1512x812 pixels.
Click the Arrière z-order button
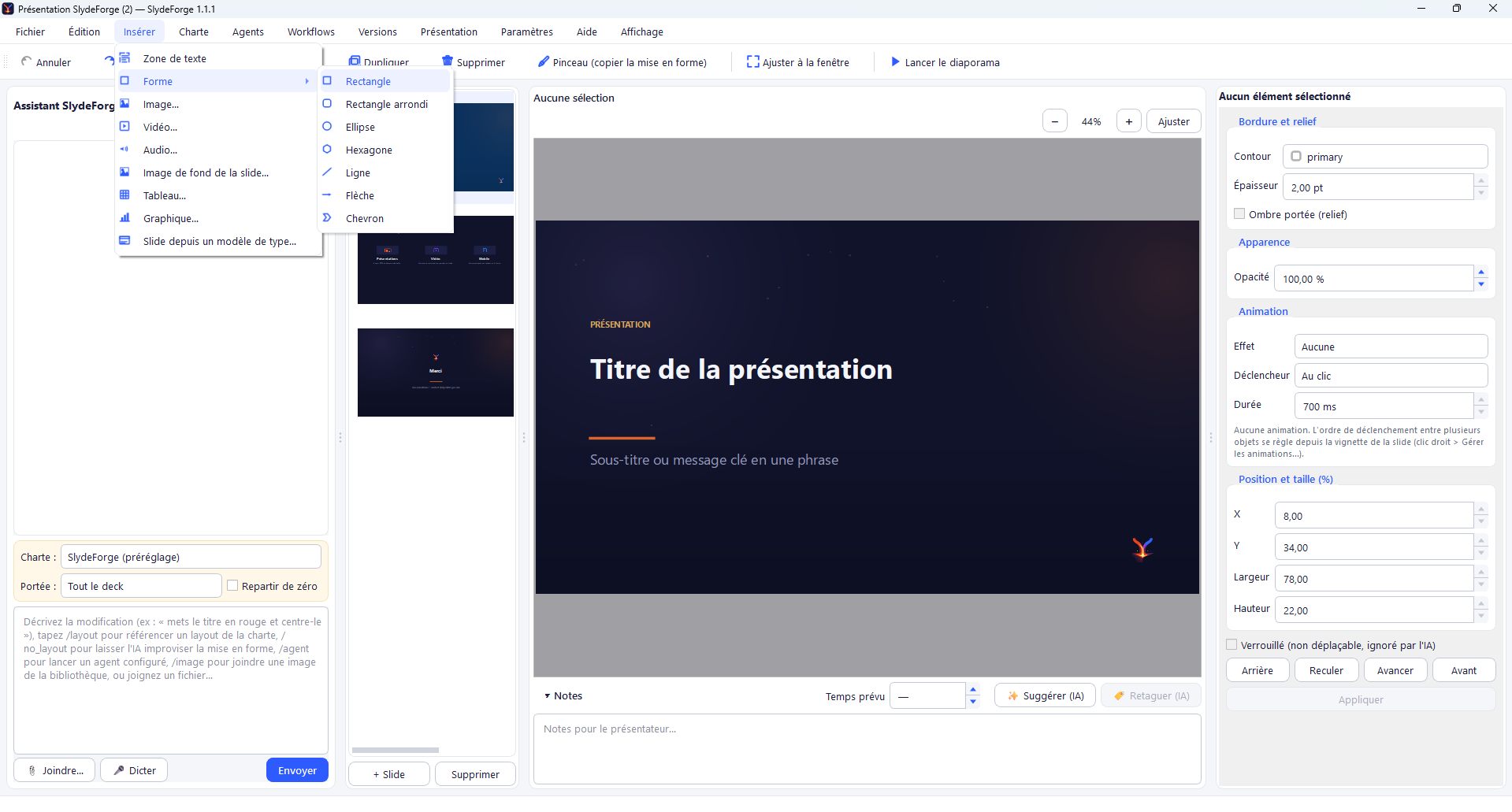coord(1258,670)
